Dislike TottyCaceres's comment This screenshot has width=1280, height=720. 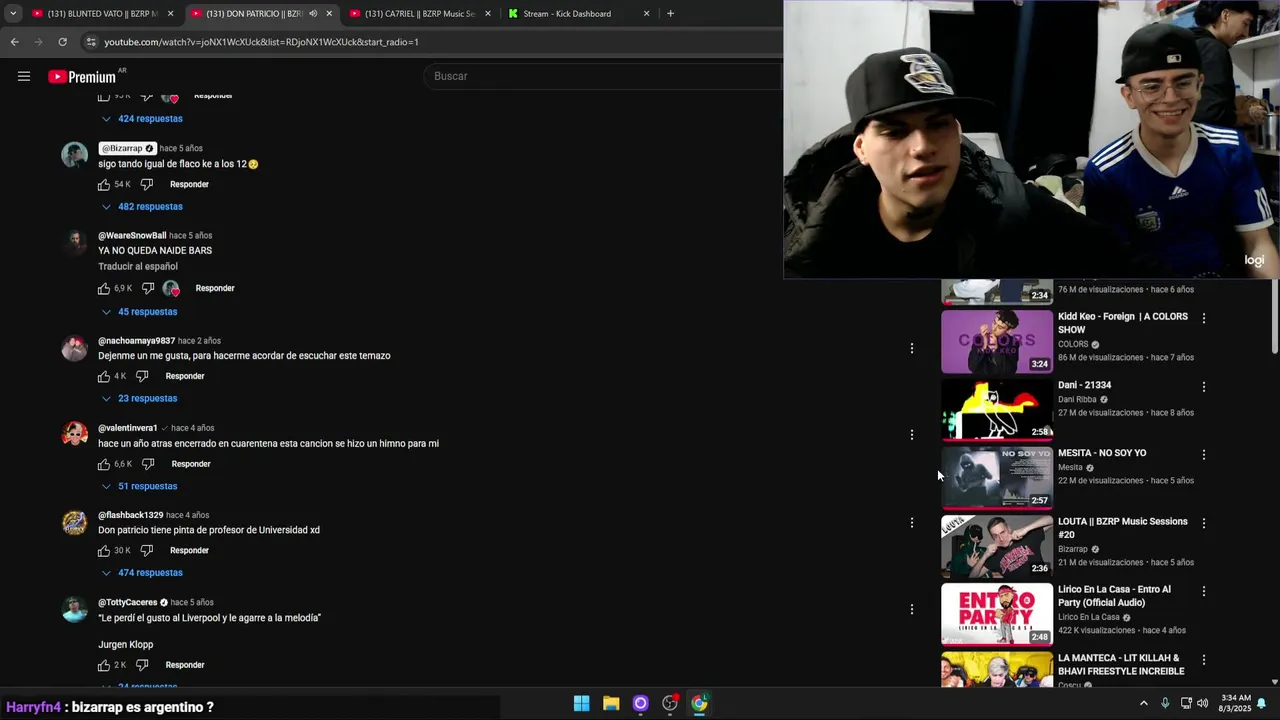click(x=142, y=665)
